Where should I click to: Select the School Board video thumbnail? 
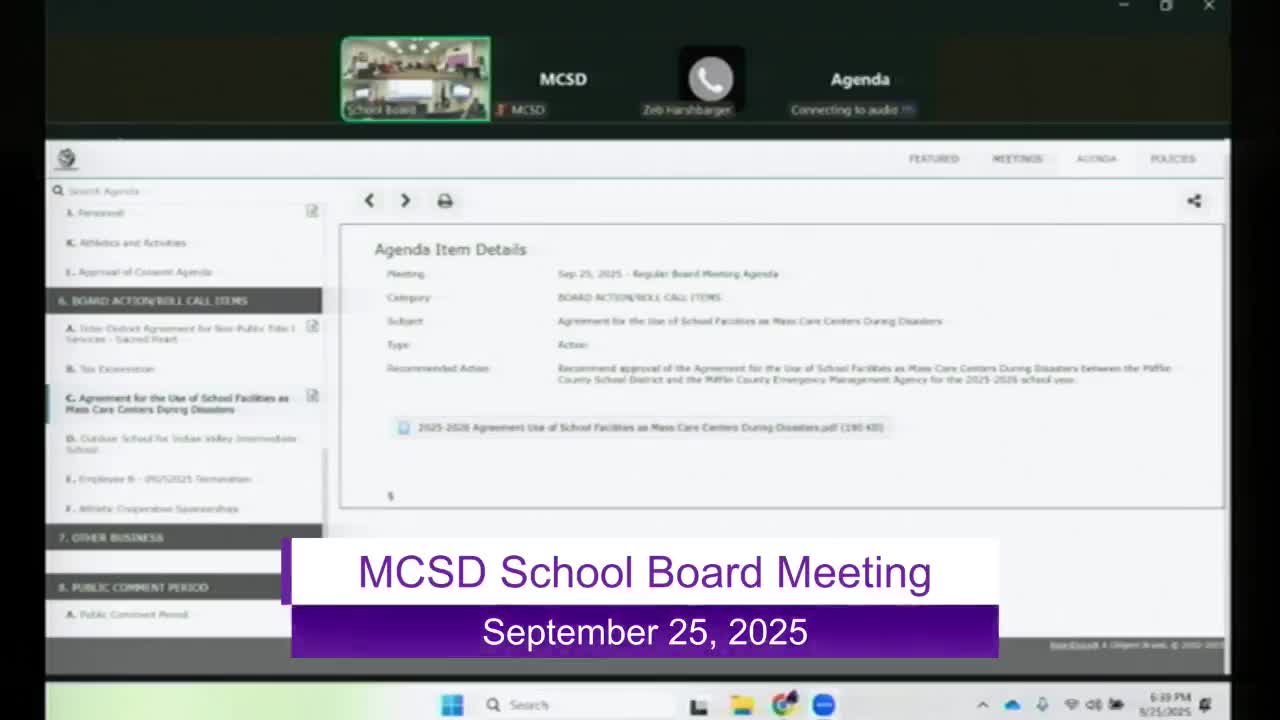(x=416, y=79)
